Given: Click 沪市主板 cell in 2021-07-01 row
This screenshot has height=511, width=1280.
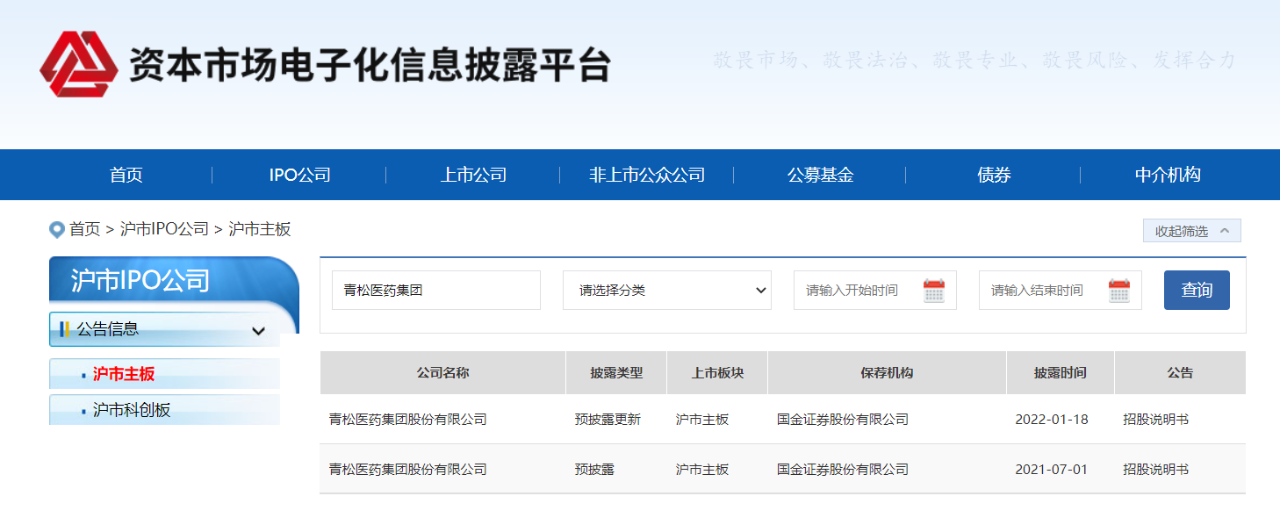Looking at the screenshot, I should (702, 469).
